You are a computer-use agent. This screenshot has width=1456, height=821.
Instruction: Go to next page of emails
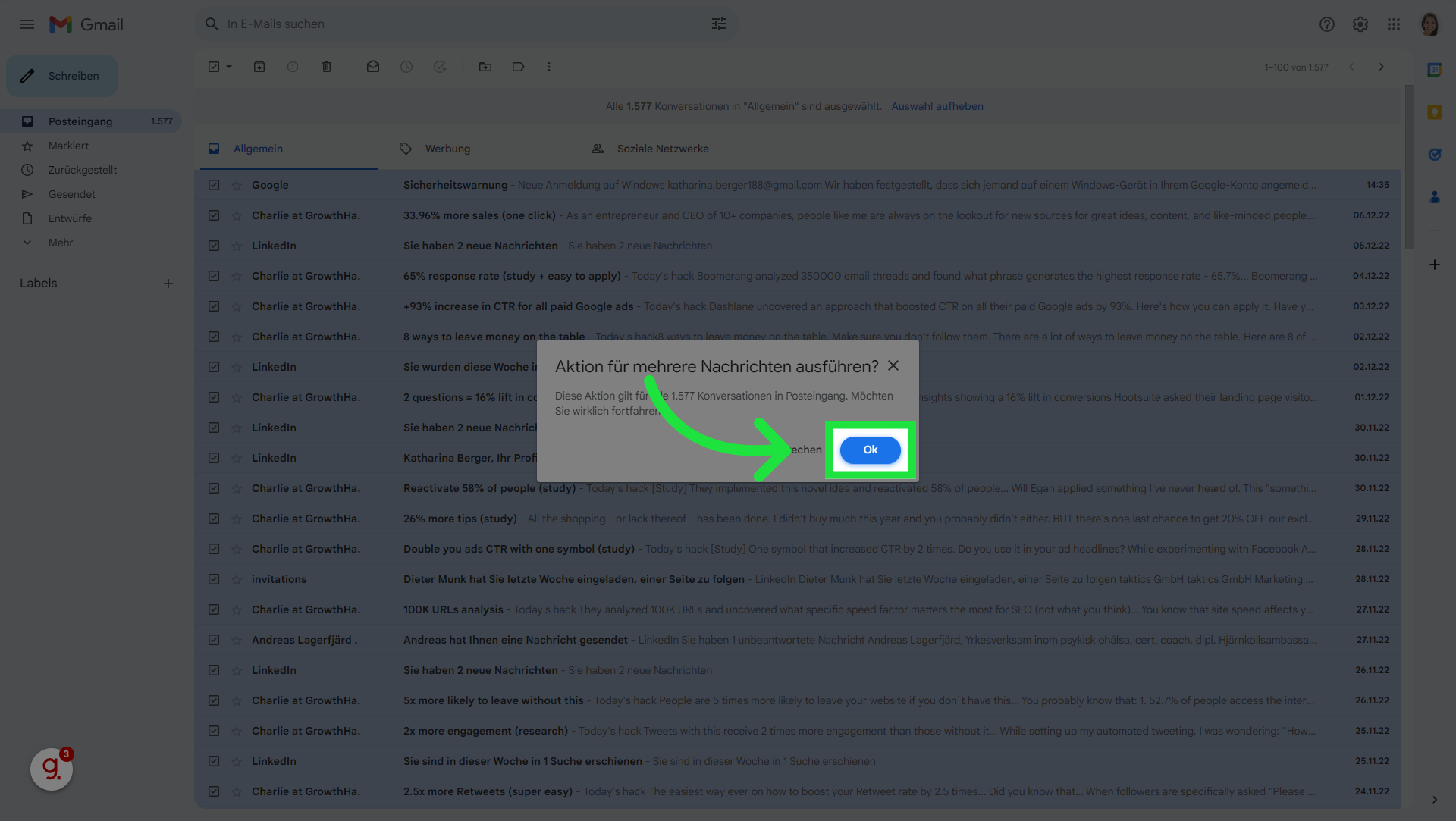[1381, 67]
